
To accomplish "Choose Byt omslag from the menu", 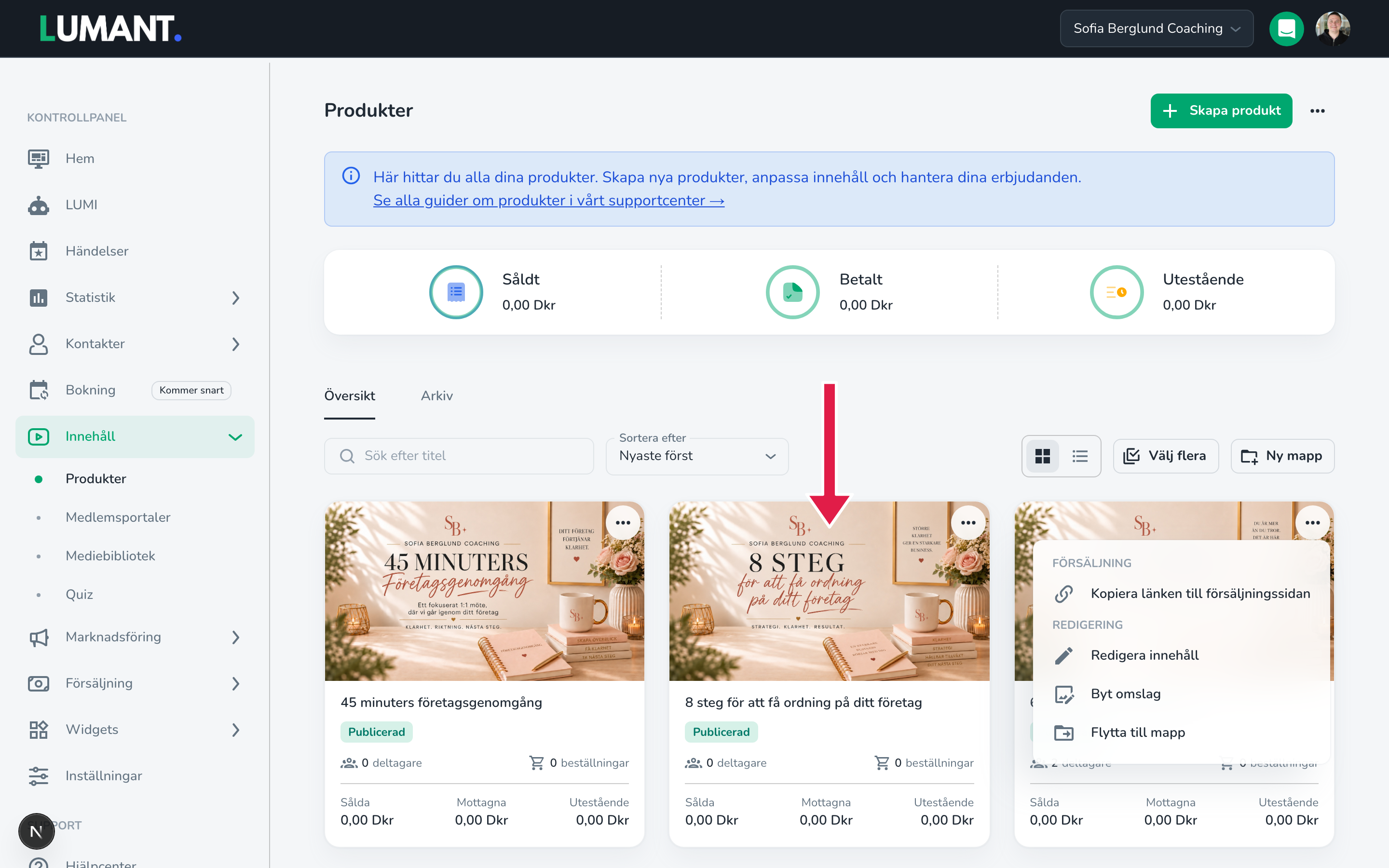I will [1181, 693].
